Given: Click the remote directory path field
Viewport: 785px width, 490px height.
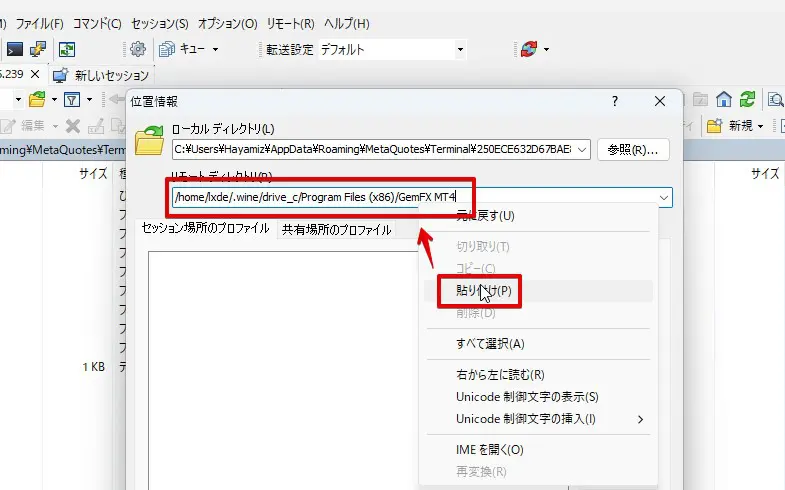Looking at the screenshot, I should click(x=320, y=197).
